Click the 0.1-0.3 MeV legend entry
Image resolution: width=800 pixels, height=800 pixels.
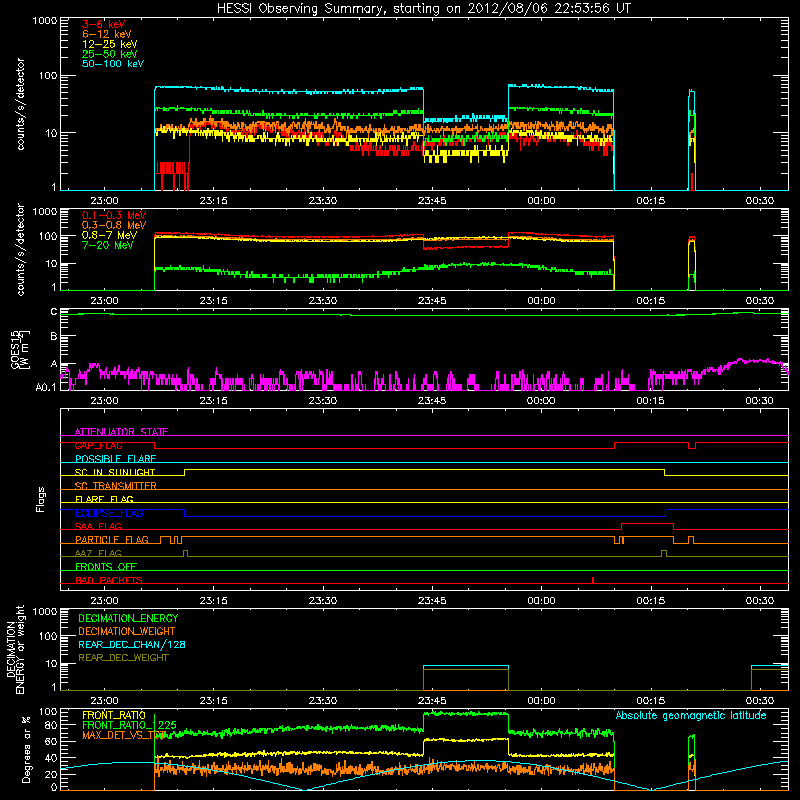(x=114, y=215)
